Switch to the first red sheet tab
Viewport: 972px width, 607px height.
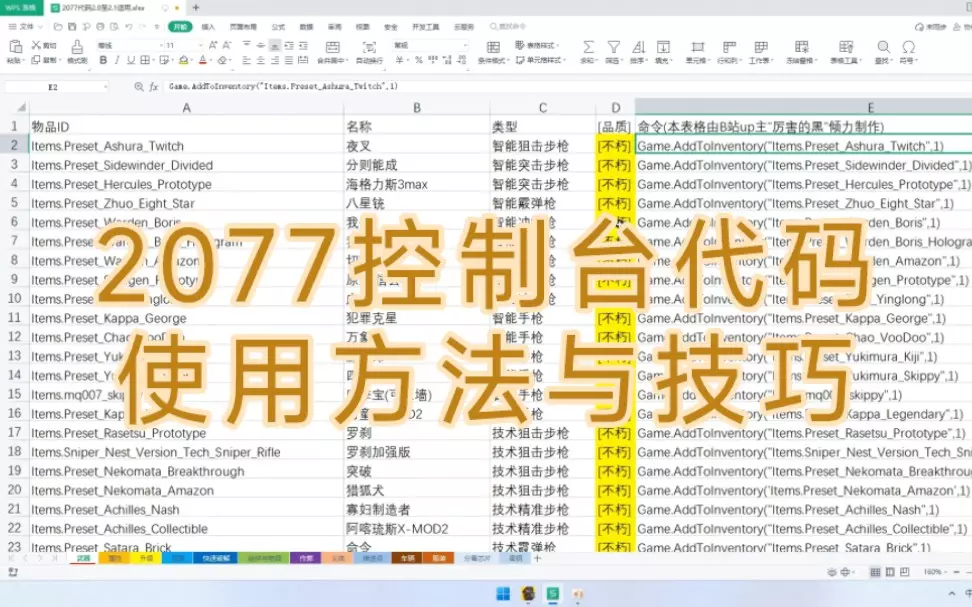[82, 558]
